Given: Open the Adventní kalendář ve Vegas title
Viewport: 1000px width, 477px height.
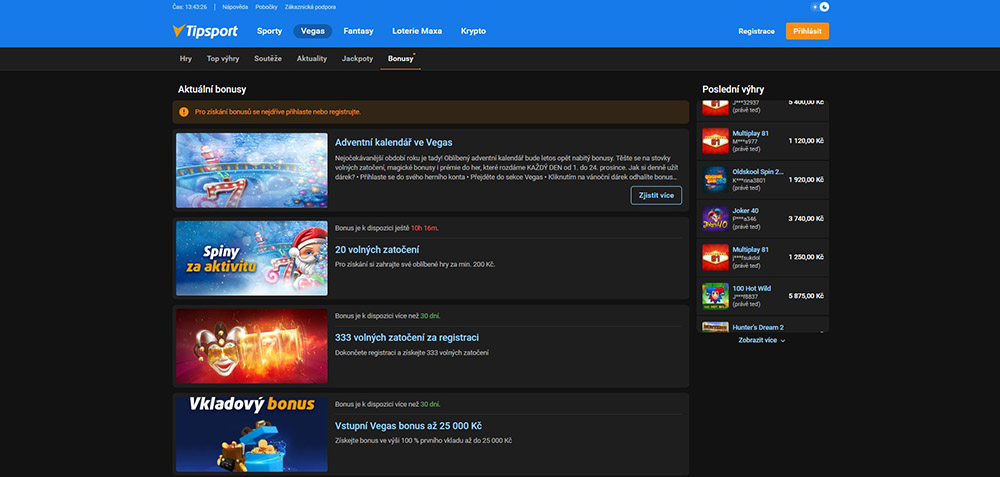Looking at the screenshot, I should [x=393, y=142].
